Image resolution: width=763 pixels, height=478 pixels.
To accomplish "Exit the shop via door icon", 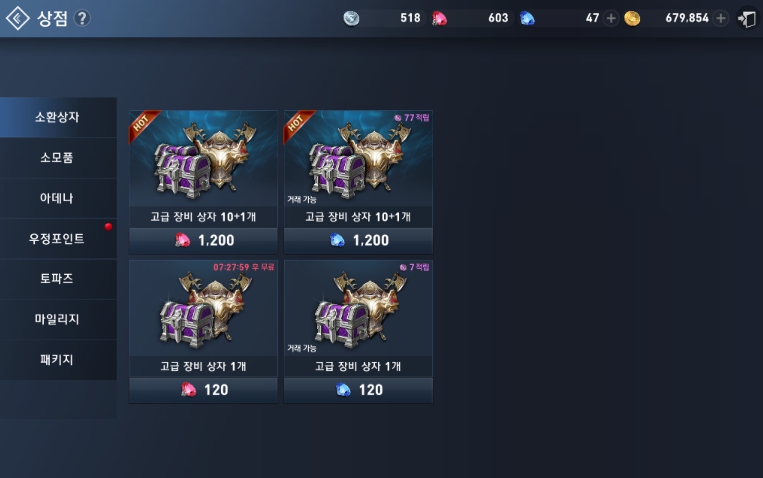I will tap(747, 19).
